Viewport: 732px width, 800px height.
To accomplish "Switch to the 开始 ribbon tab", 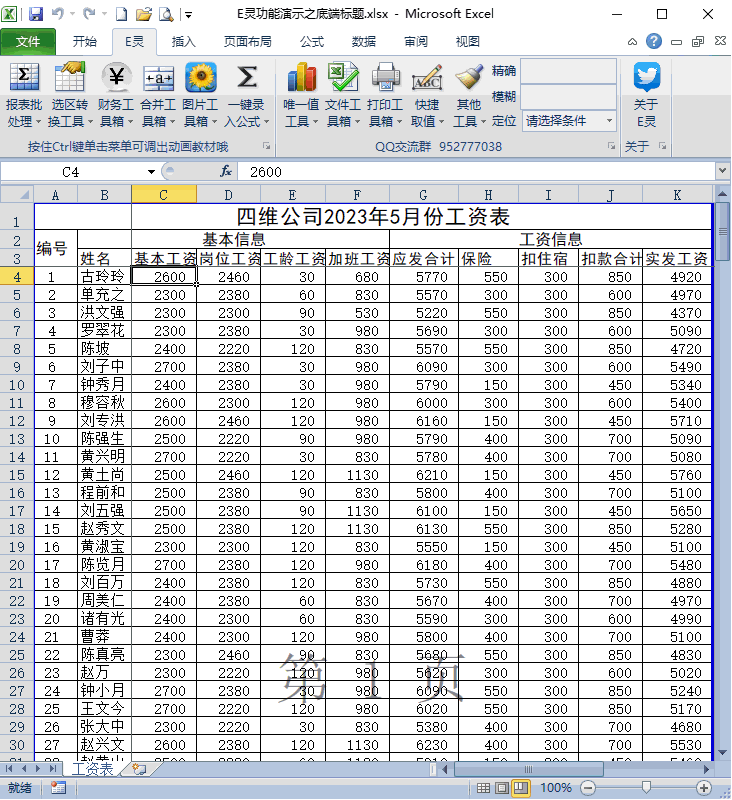I will [x=85, y=41].
